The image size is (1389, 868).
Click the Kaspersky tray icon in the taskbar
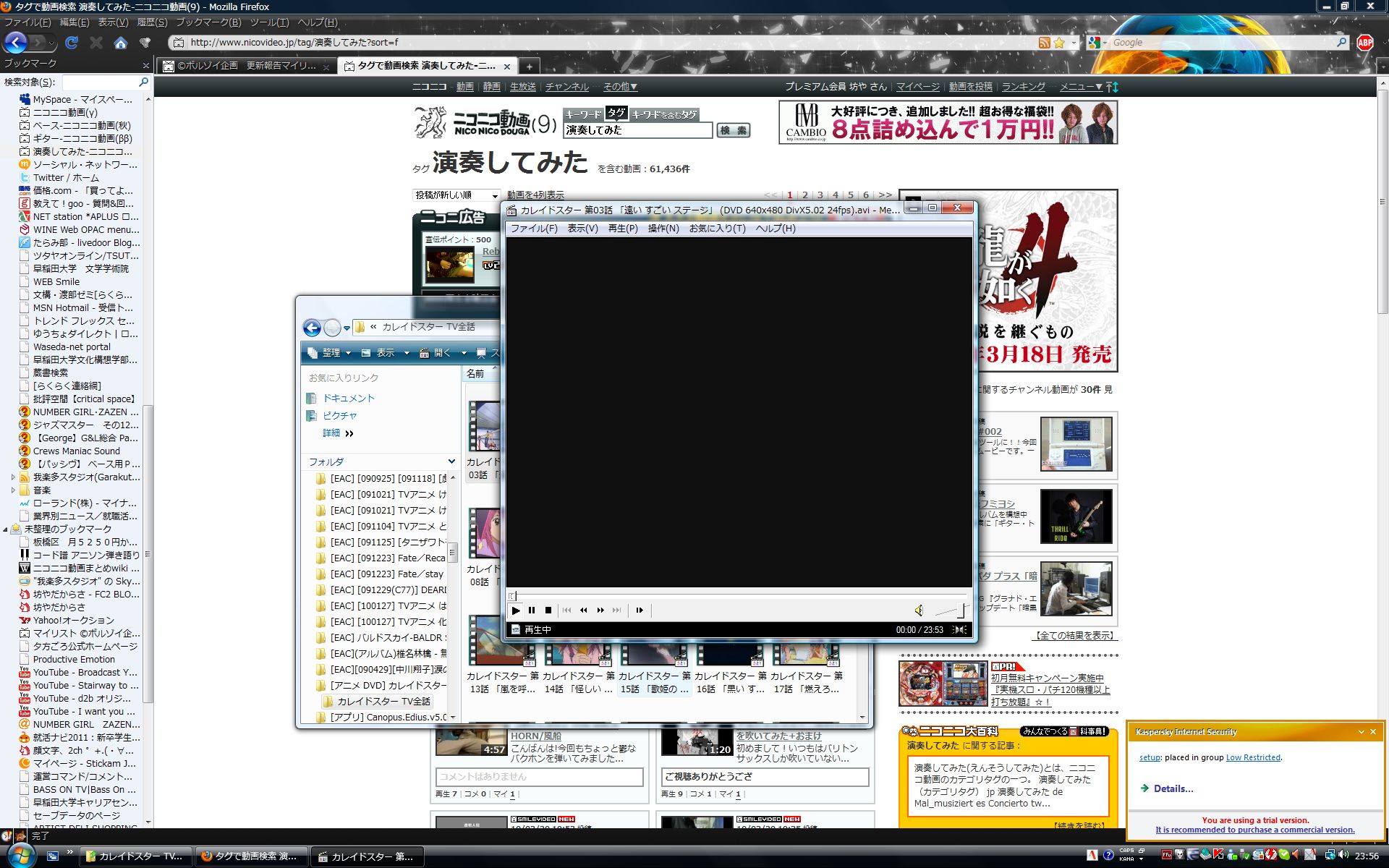pyautogui.click(x=1218, y=855)
